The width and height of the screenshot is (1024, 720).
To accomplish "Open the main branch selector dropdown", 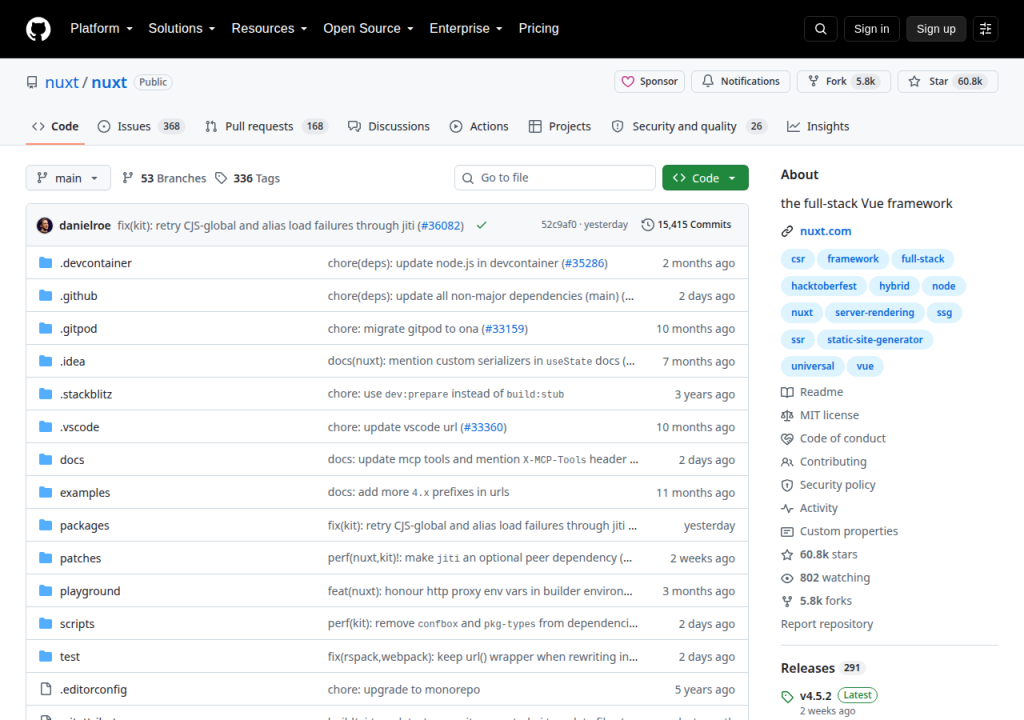I will (68, 178).
